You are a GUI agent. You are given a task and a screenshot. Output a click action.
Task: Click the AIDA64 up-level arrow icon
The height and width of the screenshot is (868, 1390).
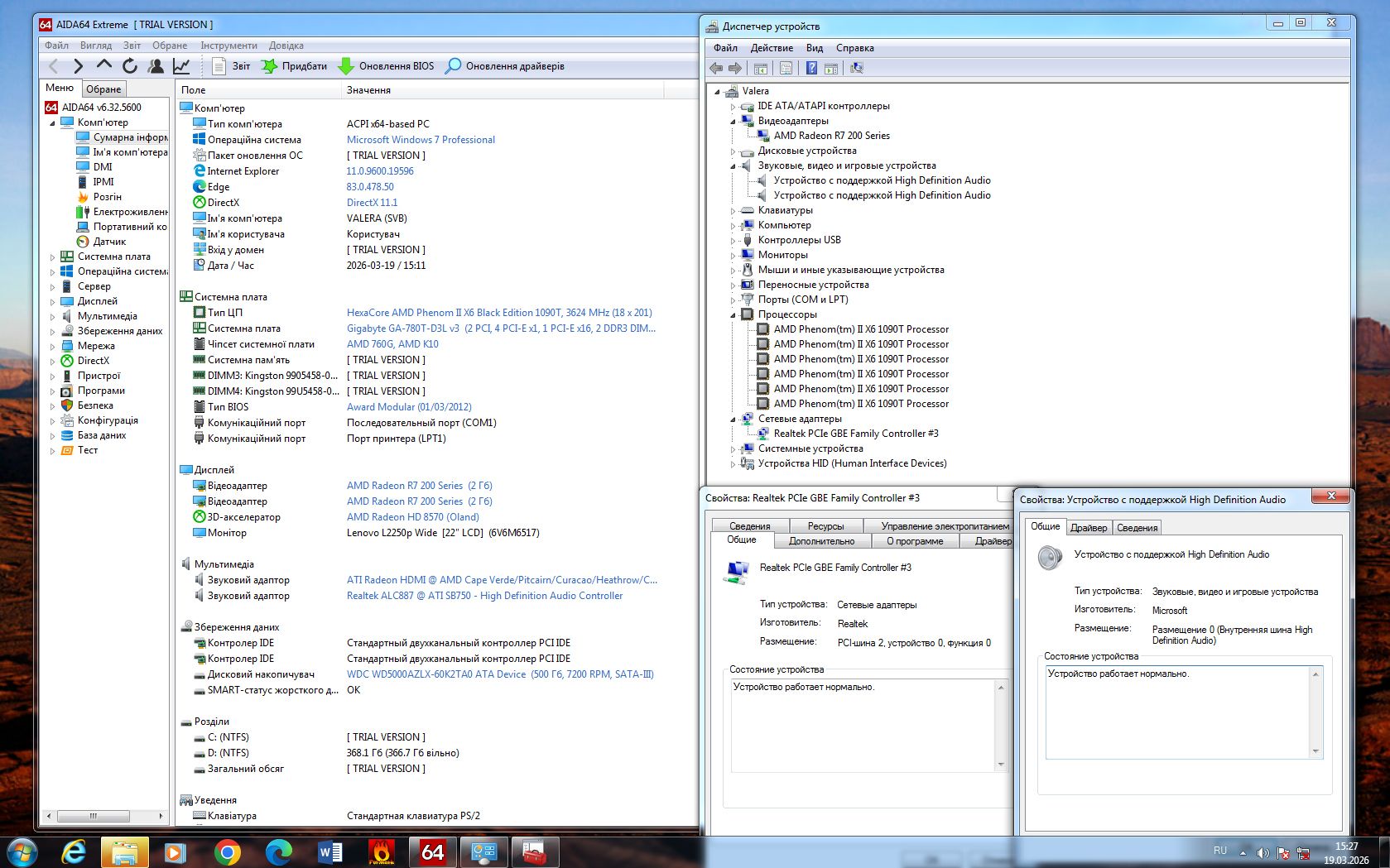pos(104,65)
